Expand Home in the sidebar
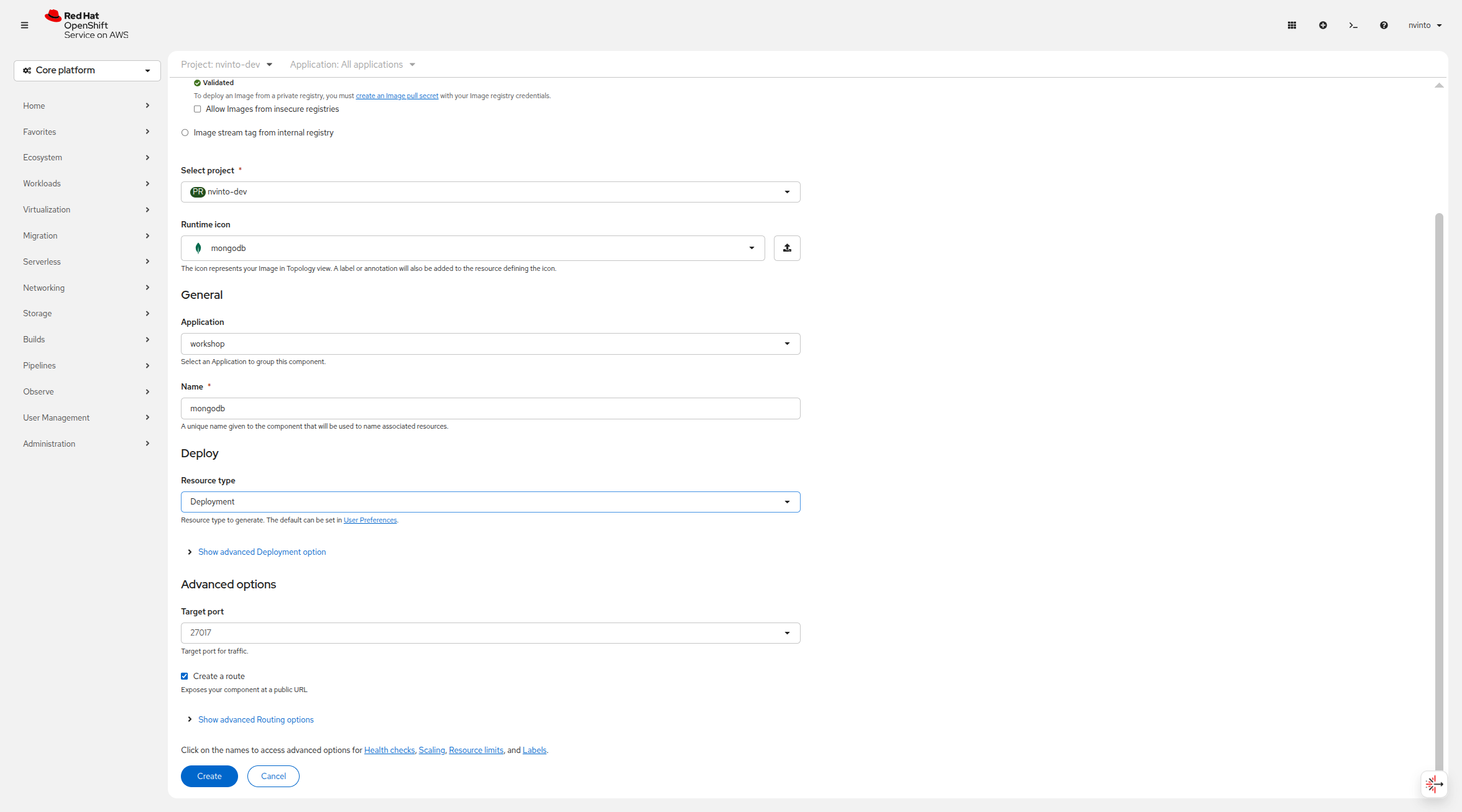Screen dimensions: 1462x812 87,106
